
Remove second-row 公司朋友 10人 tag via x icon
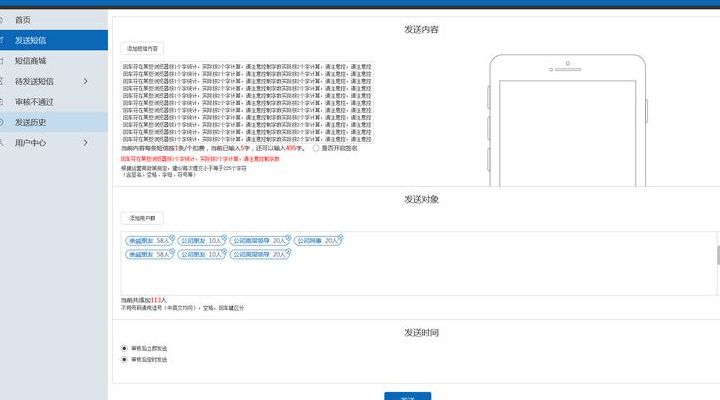pos(224,251)
